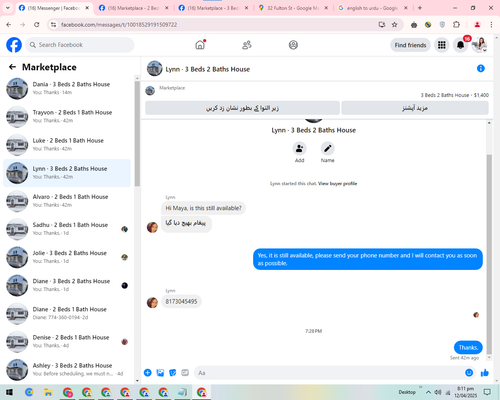Open Sadhu - 2 Beds 1 Bath House chat
500x400 pixels.
pos(67,229)
